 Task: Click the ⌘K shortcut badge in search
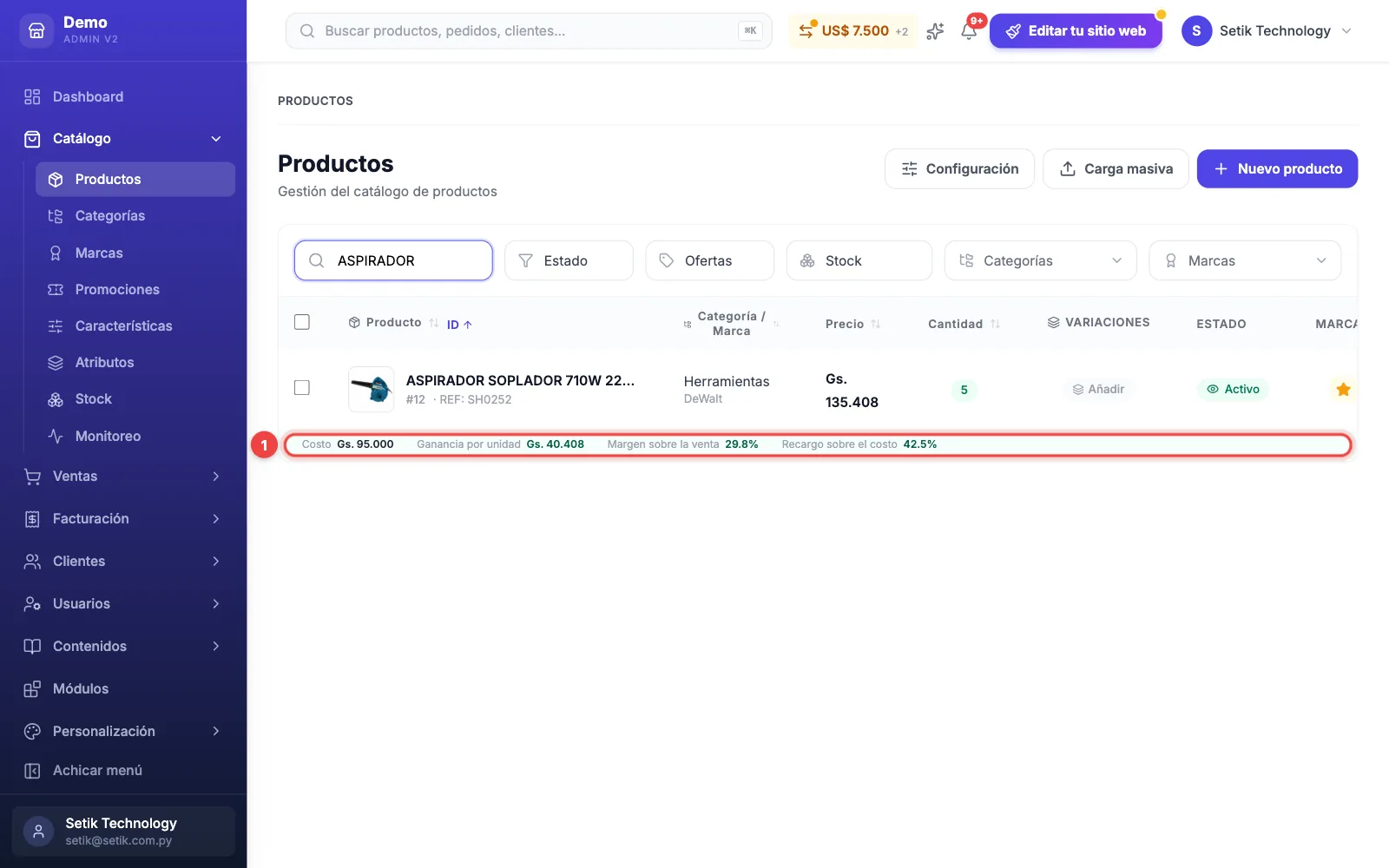(750, 30)
